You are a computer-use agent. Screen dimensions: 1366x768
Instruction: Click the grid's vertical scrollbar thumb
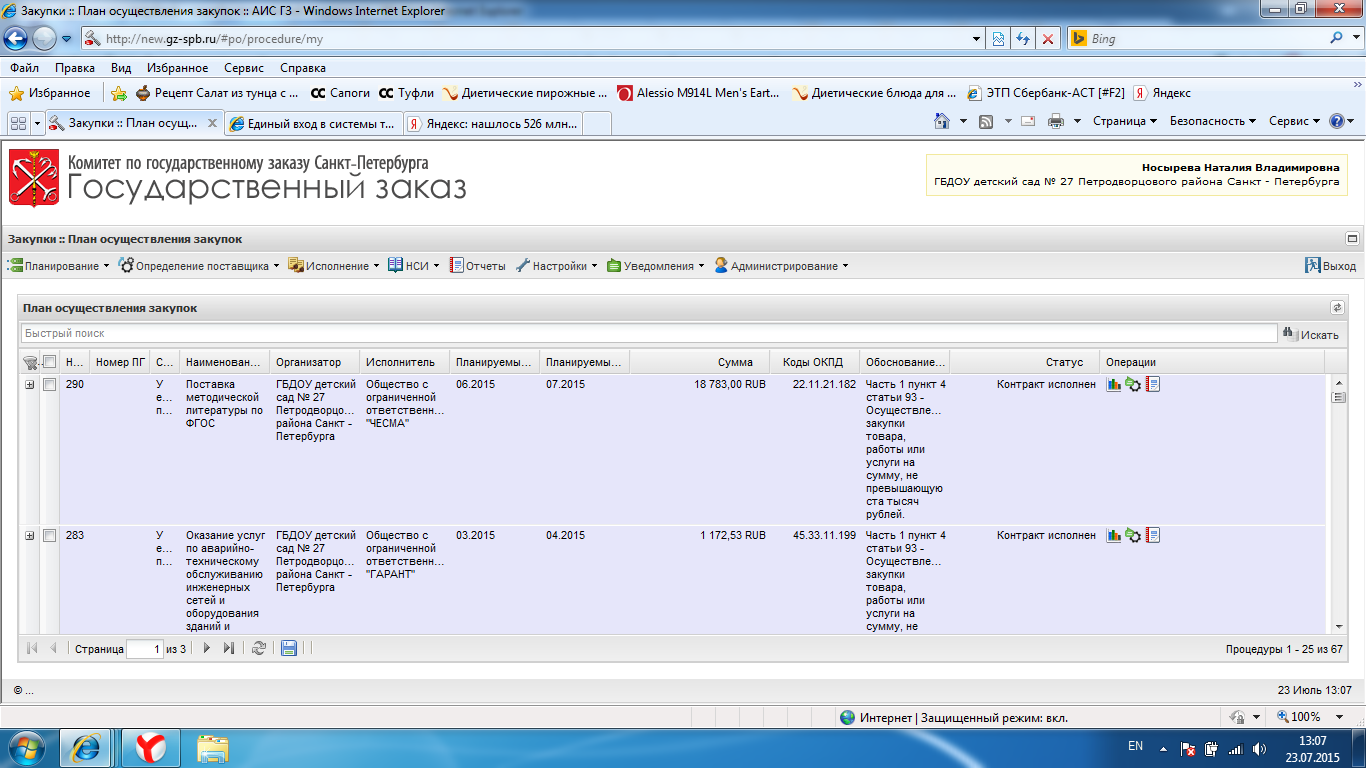[x=1339, y=397]
